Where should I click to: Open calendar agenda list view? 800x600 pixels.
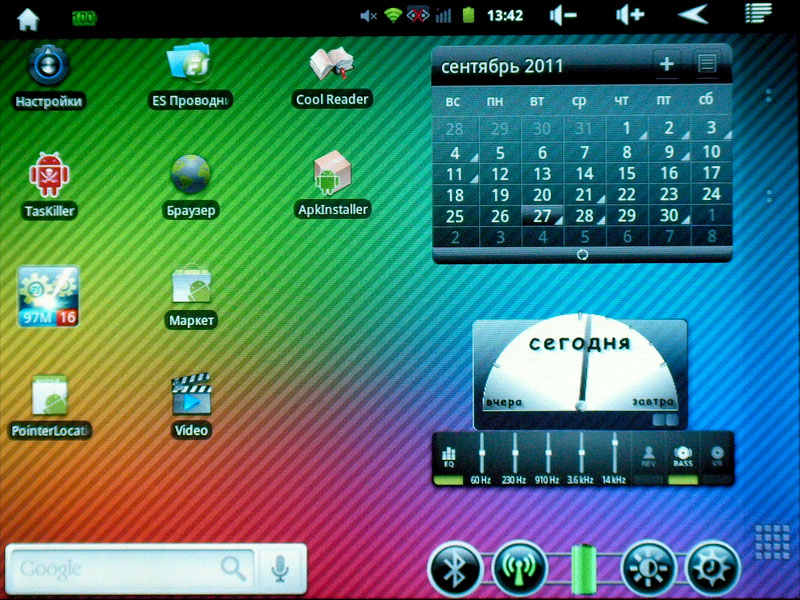pyautogui.click(x=707, y=65)
